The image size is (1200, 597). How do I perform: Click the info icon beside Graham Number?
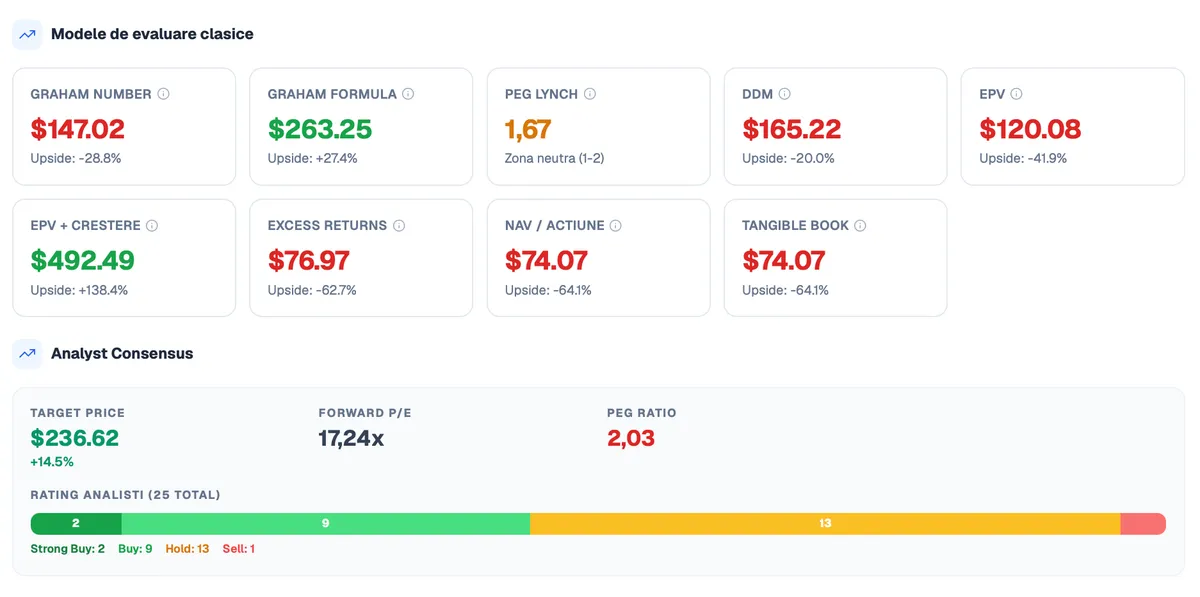point(164,94)
